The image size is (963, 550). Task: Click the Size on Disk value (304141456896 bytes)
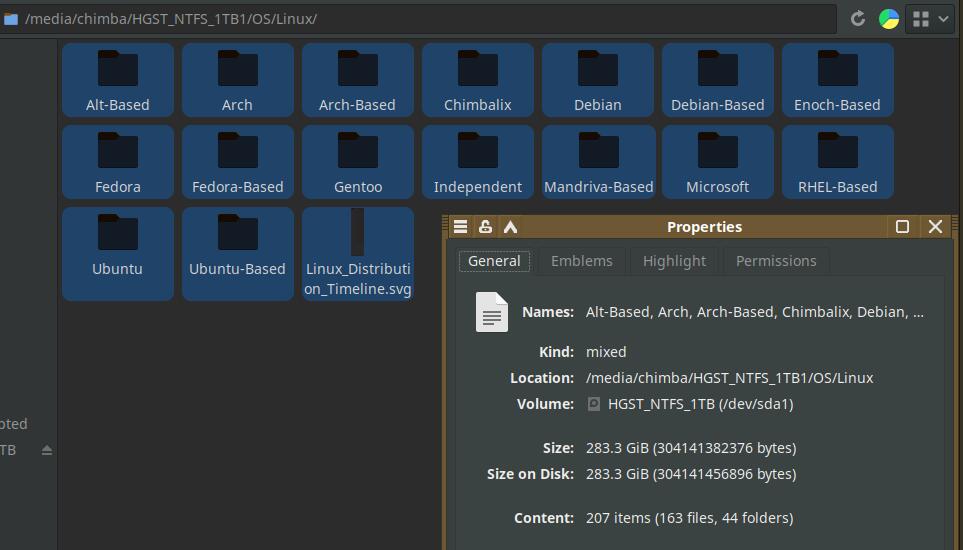(691, 474)
